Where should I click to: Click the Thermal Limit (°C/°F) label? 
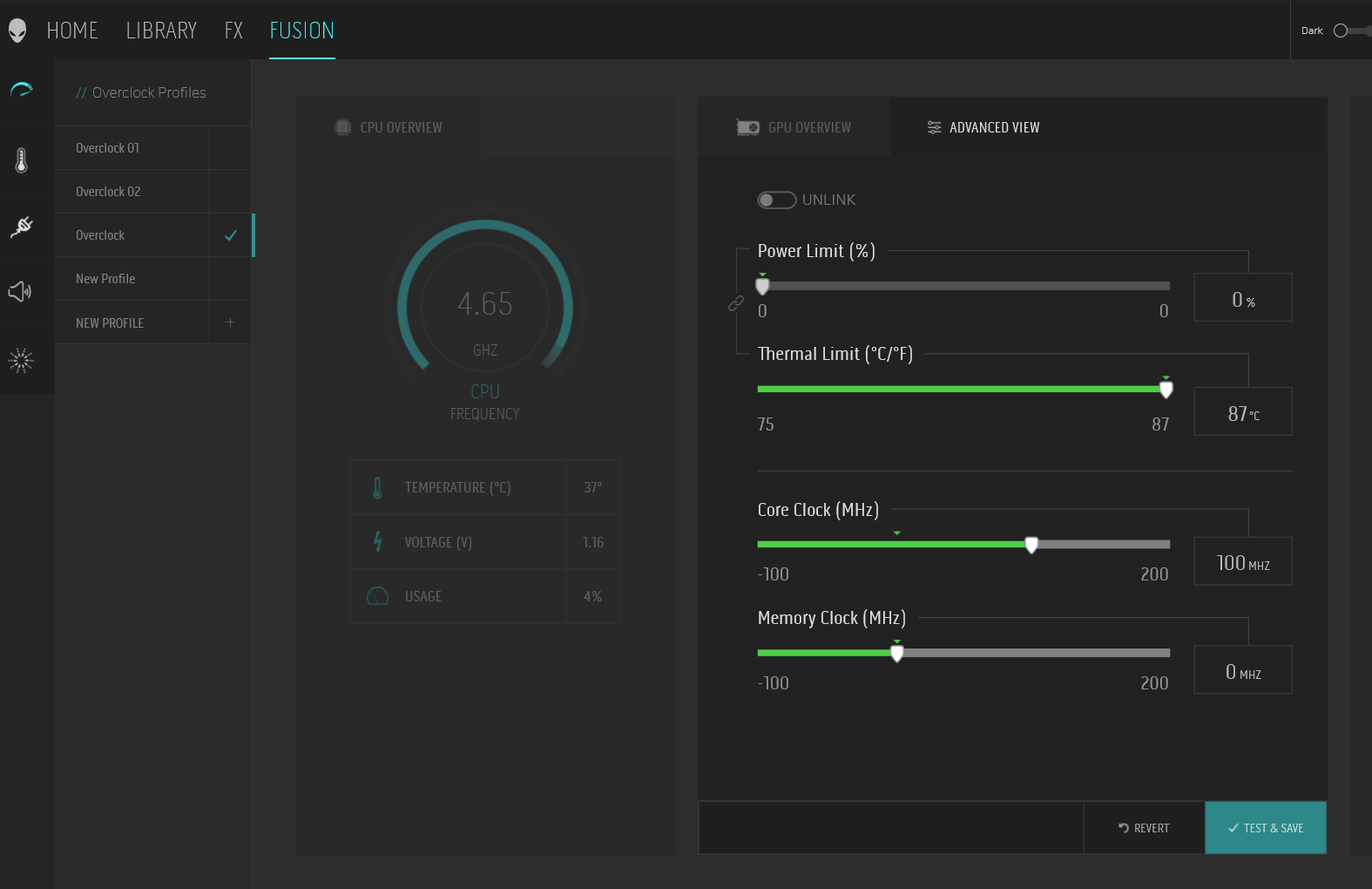835,354
